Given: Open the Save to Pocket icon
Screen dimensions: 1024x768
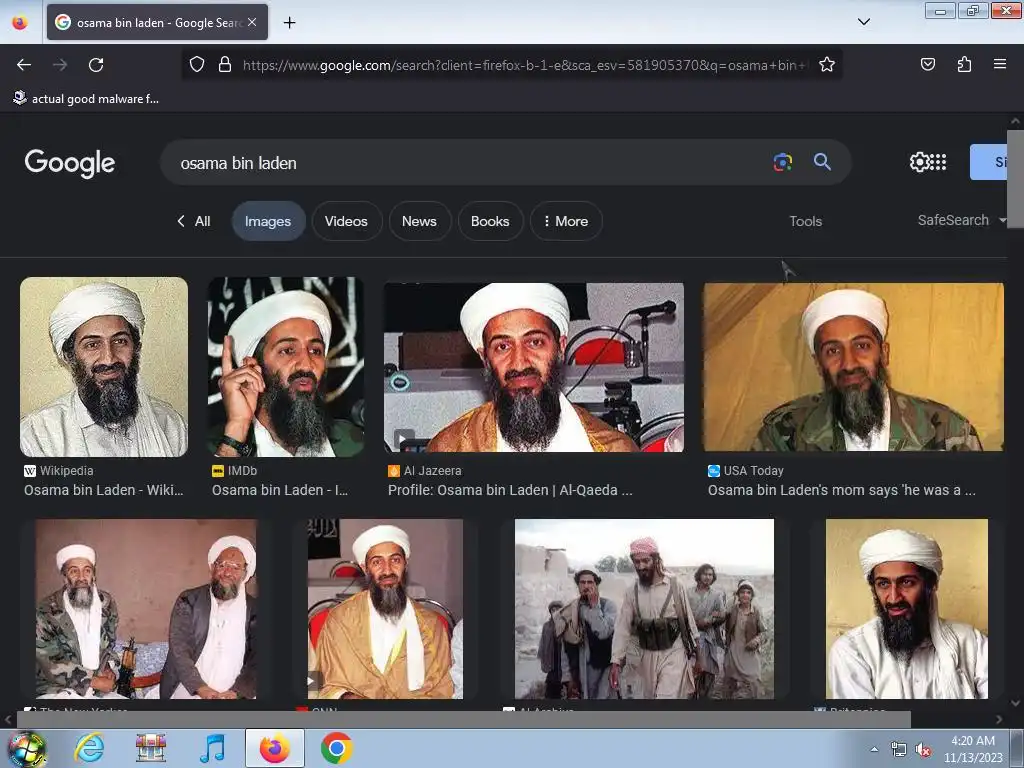Looking at the screenshot, I should point(927,64).
